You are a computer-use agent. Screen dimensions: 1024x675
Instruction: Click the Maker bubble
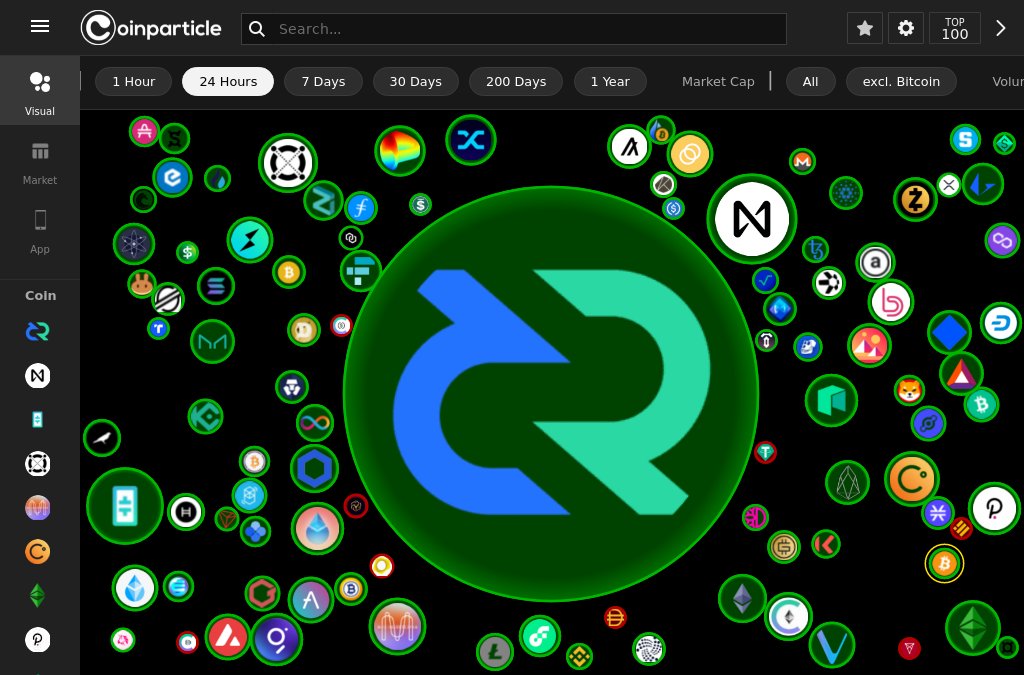pos(212,341)
